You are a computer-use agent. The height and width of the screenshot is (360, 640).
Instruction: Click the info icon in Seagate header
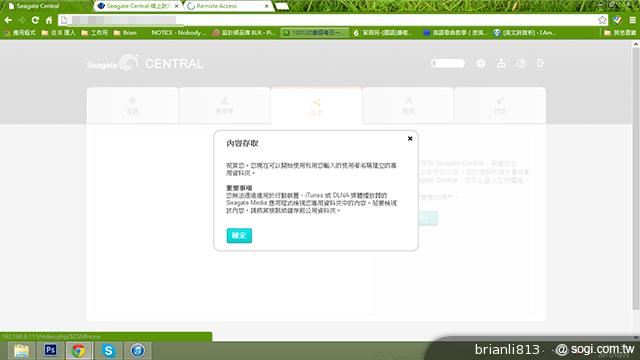click(x=521, y=63)
